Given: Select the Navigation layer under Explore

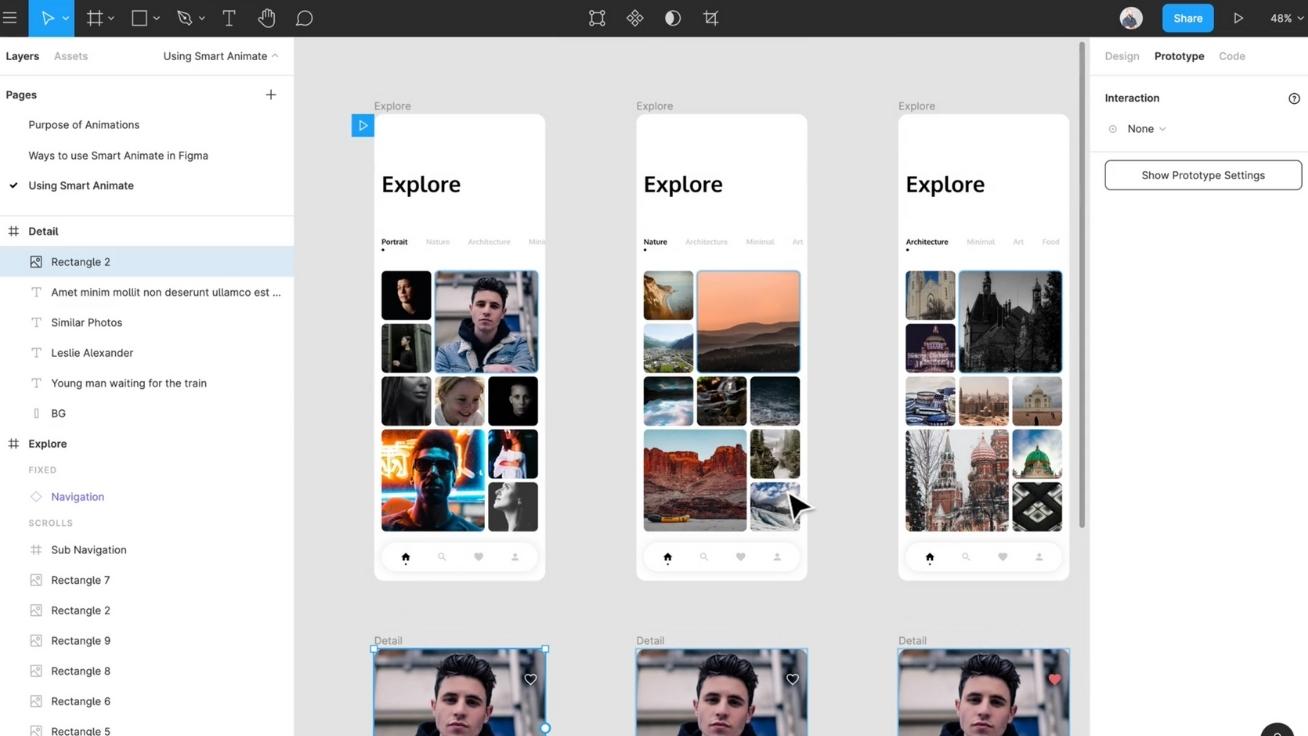Looking at the screenshot, I should (x=76, y=496).
